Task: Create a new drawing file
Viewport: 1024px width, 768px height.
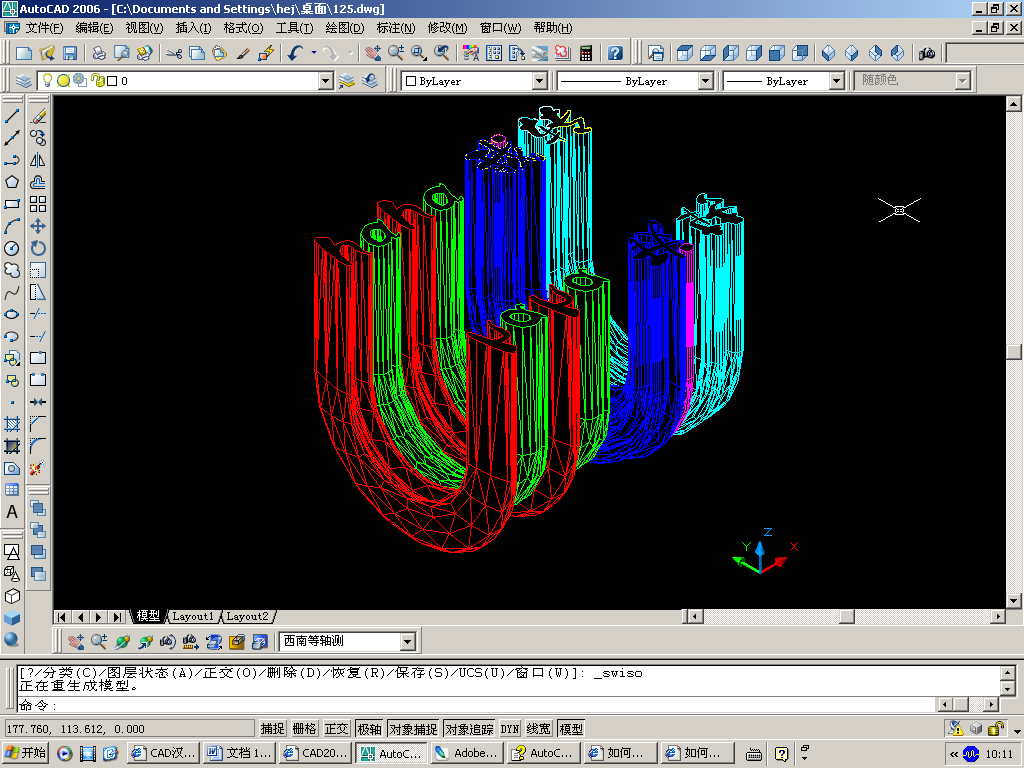Action: pyautogui.click(x=24, y=54)
